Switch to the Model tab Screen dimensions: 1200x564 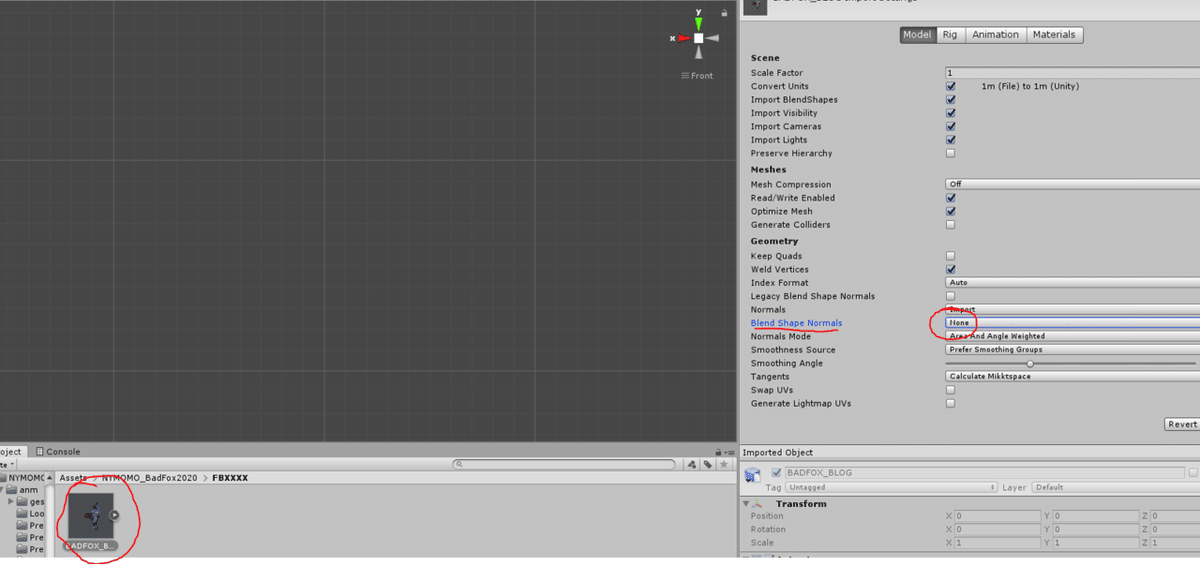tap(917, 34)
